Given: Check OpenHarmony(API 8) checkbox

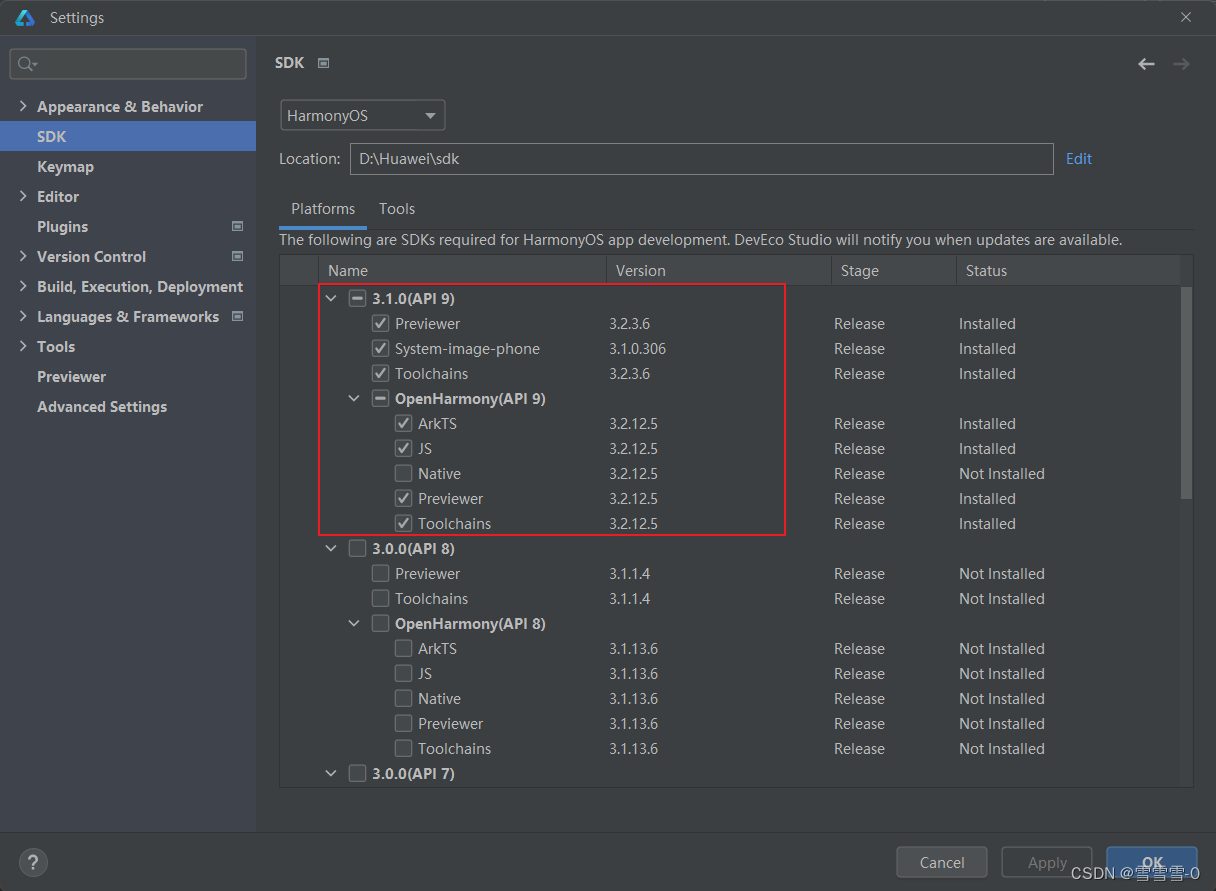Looking at the screenshot, I should click(x=380, y=623).
